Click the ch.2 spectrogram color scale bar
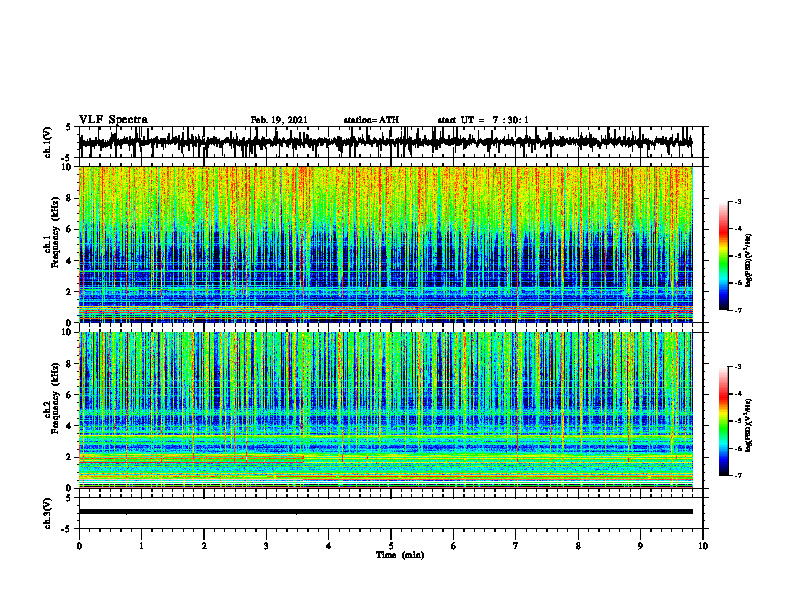 723,421
